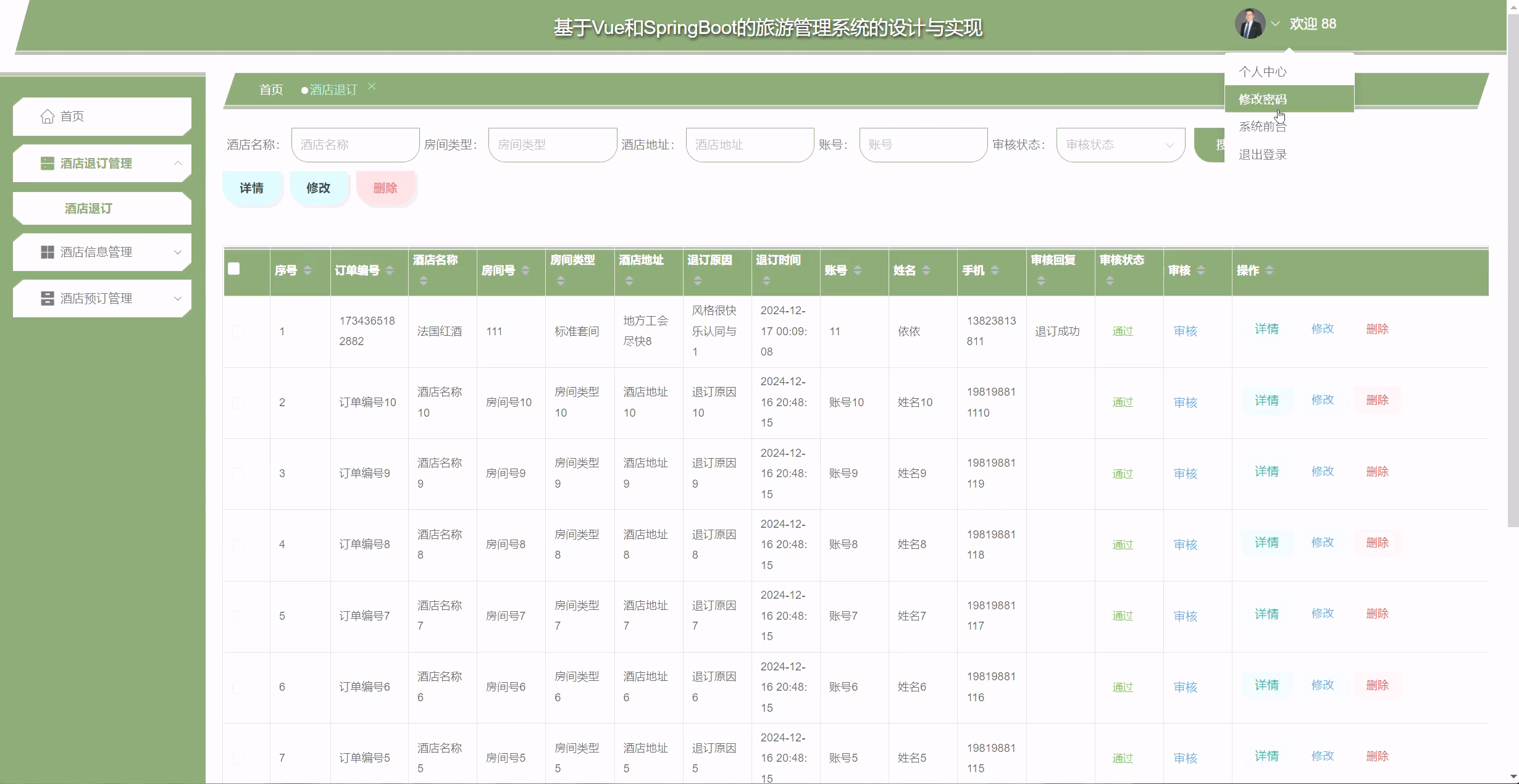Collapse the 酒店退订管理 sidebar menu

tap(178, 163)
